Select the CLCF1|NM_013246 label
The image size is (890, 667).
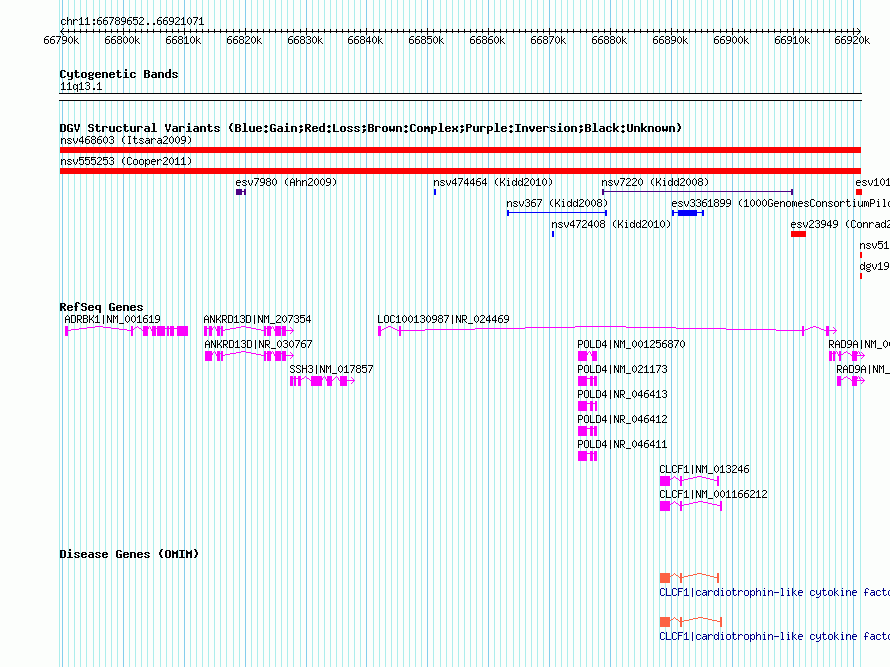[x=704, y=469]
